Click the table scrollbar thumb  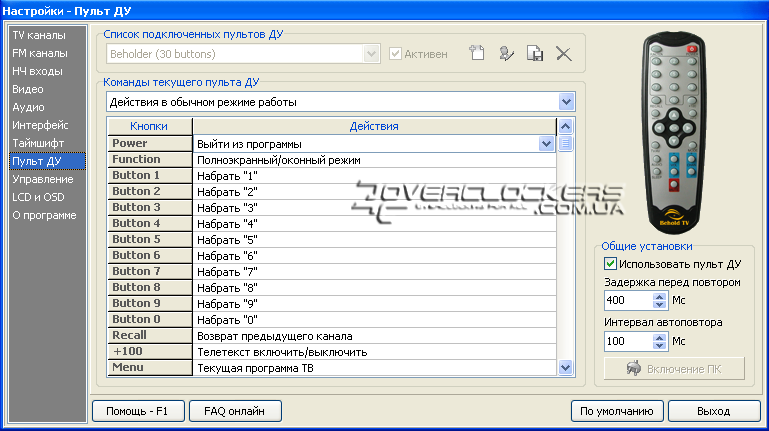(565, 144)
